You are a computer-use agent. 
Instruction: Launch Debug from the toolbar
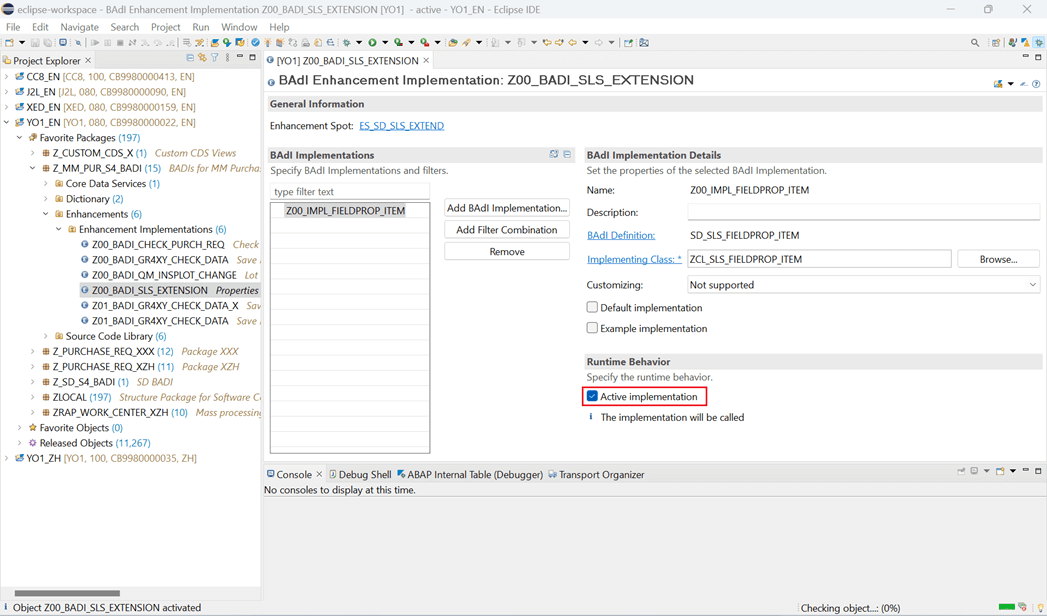pyautogui.click(x=346, y=42)
